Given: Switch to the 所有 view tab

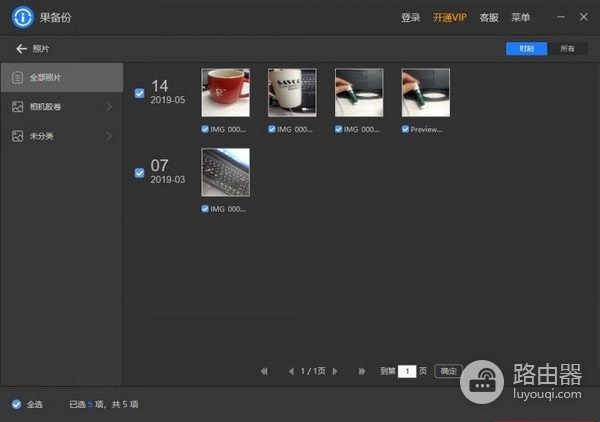Looking at the screenshot, I should click(567, 48).
